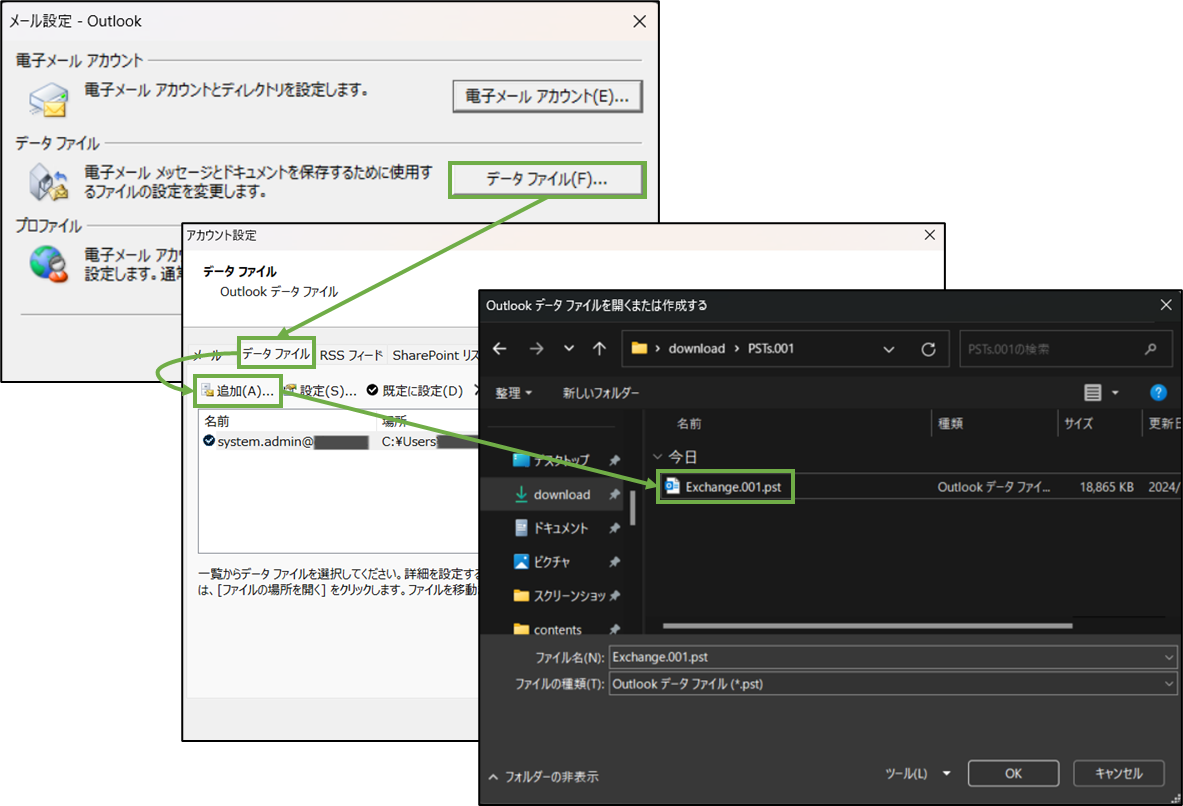Click the pin icon next to ピクチャ
The height and width of the screenshot is (806, 1183).
(614, 561)
